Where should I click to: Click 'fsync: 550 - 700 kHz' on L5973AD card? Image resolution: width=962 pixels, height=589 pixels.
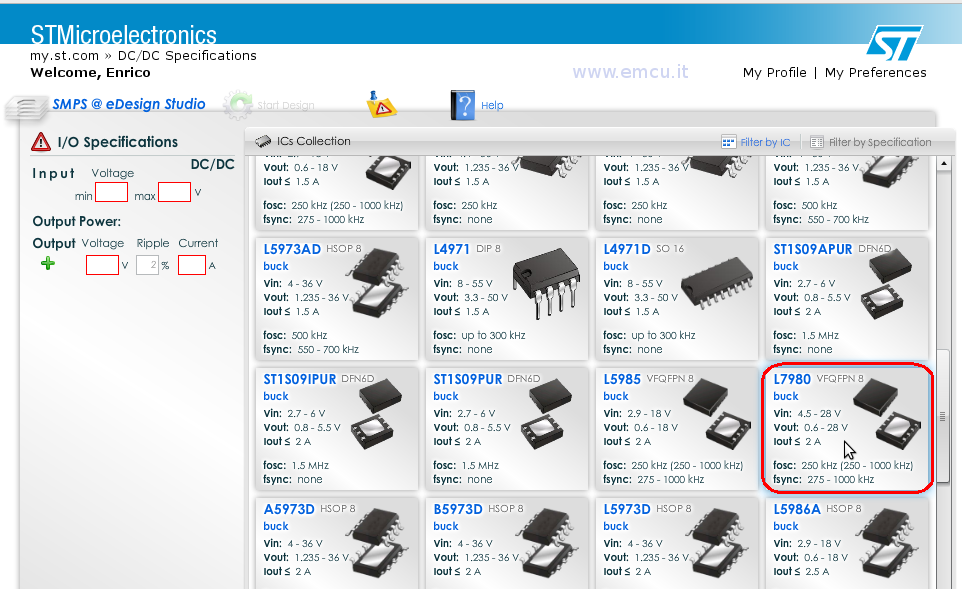click(x=311, y=350)
